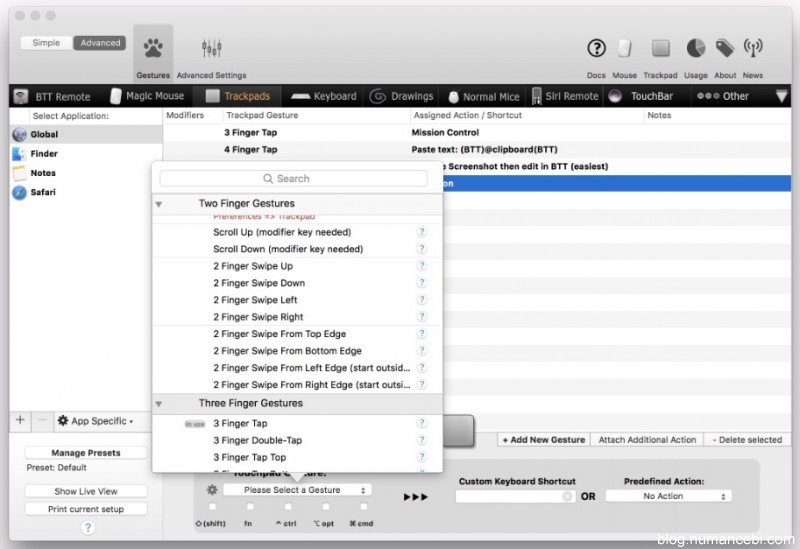Image resolution: width=800 pixels, height=549 pixels.
Task: Open Advanced Settings sliders icon
Action: pos(211,48)
